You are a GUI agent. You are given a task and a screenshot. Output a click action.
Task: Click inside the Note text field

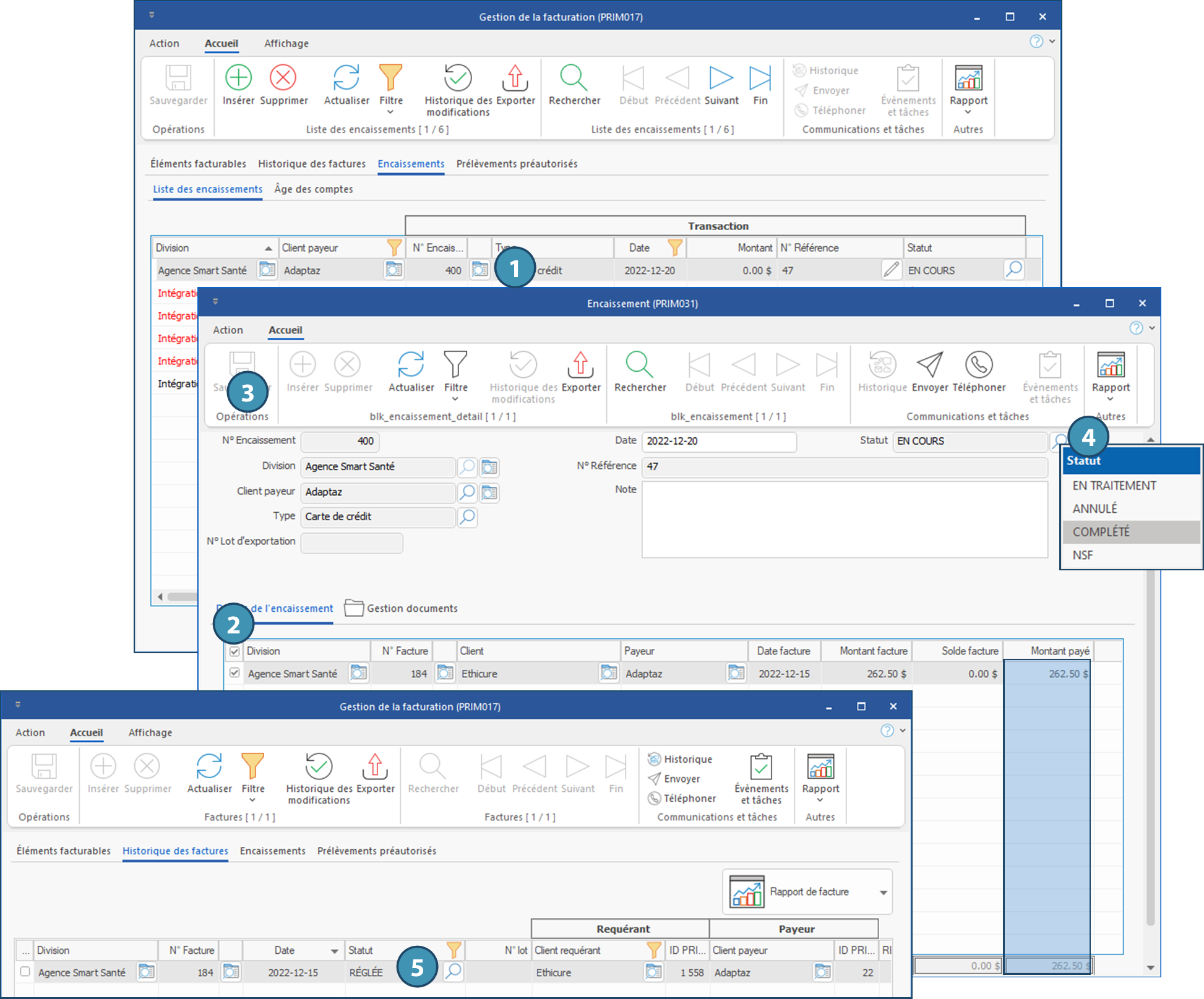(x=845, y=520)
